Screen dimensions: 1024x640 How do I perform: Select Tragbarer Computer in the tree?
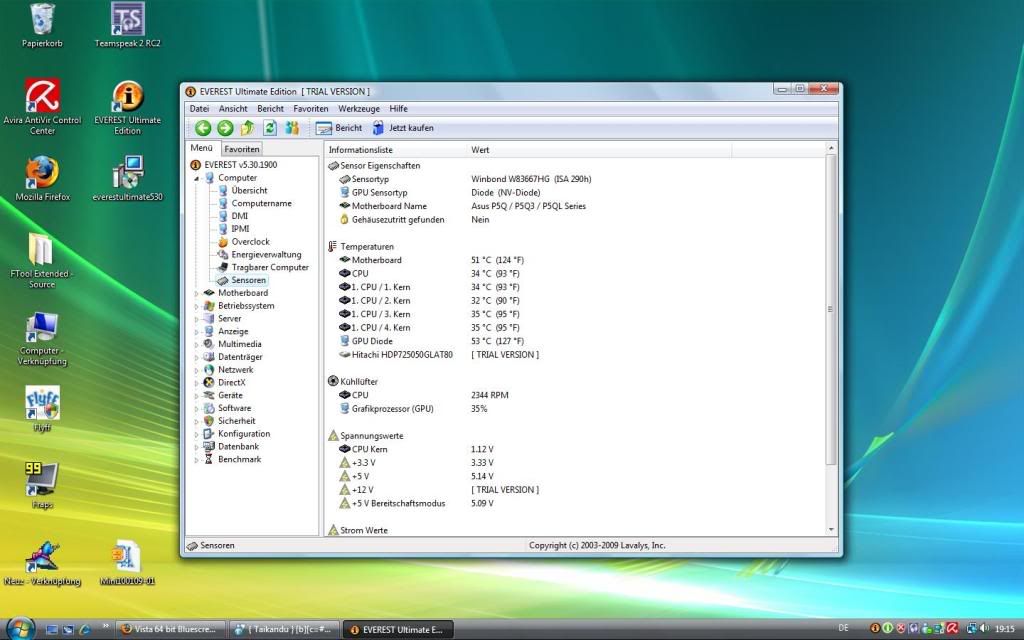coord(270,267)
